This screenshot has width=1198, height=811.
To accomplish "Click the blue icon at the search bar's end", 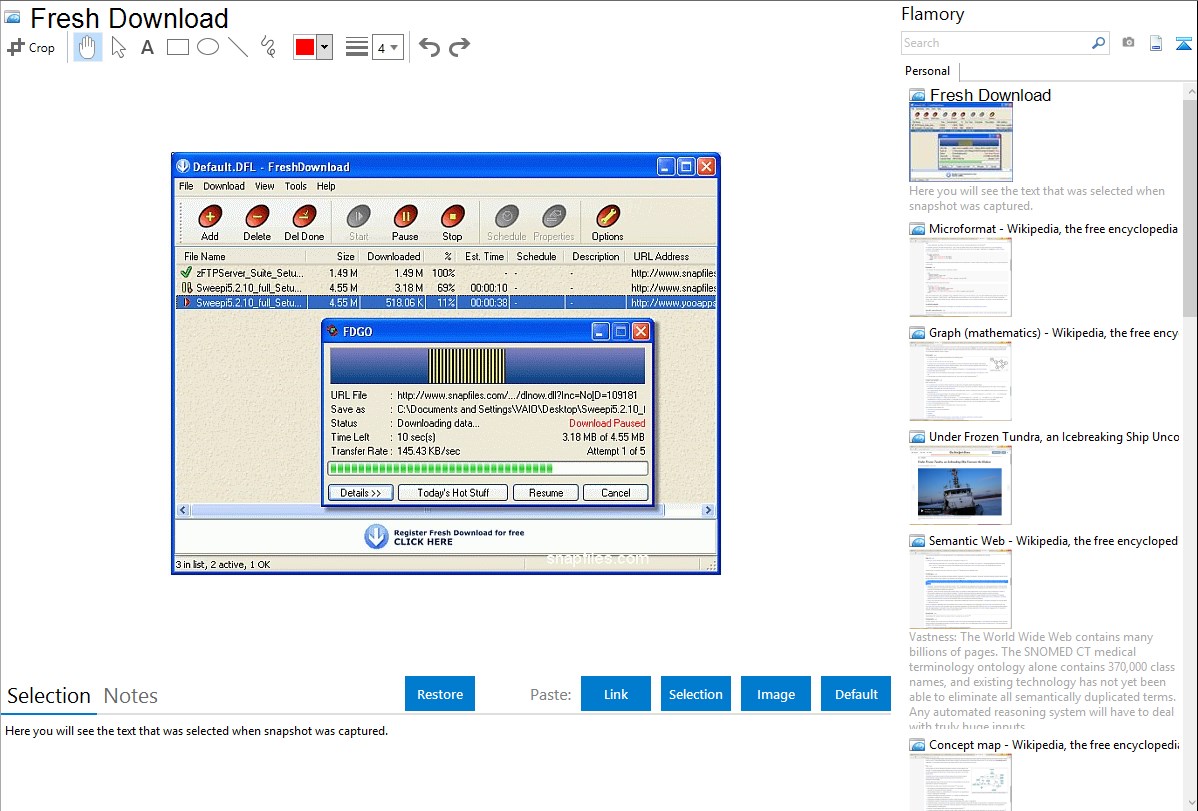I will click(x=1183, y=43).
